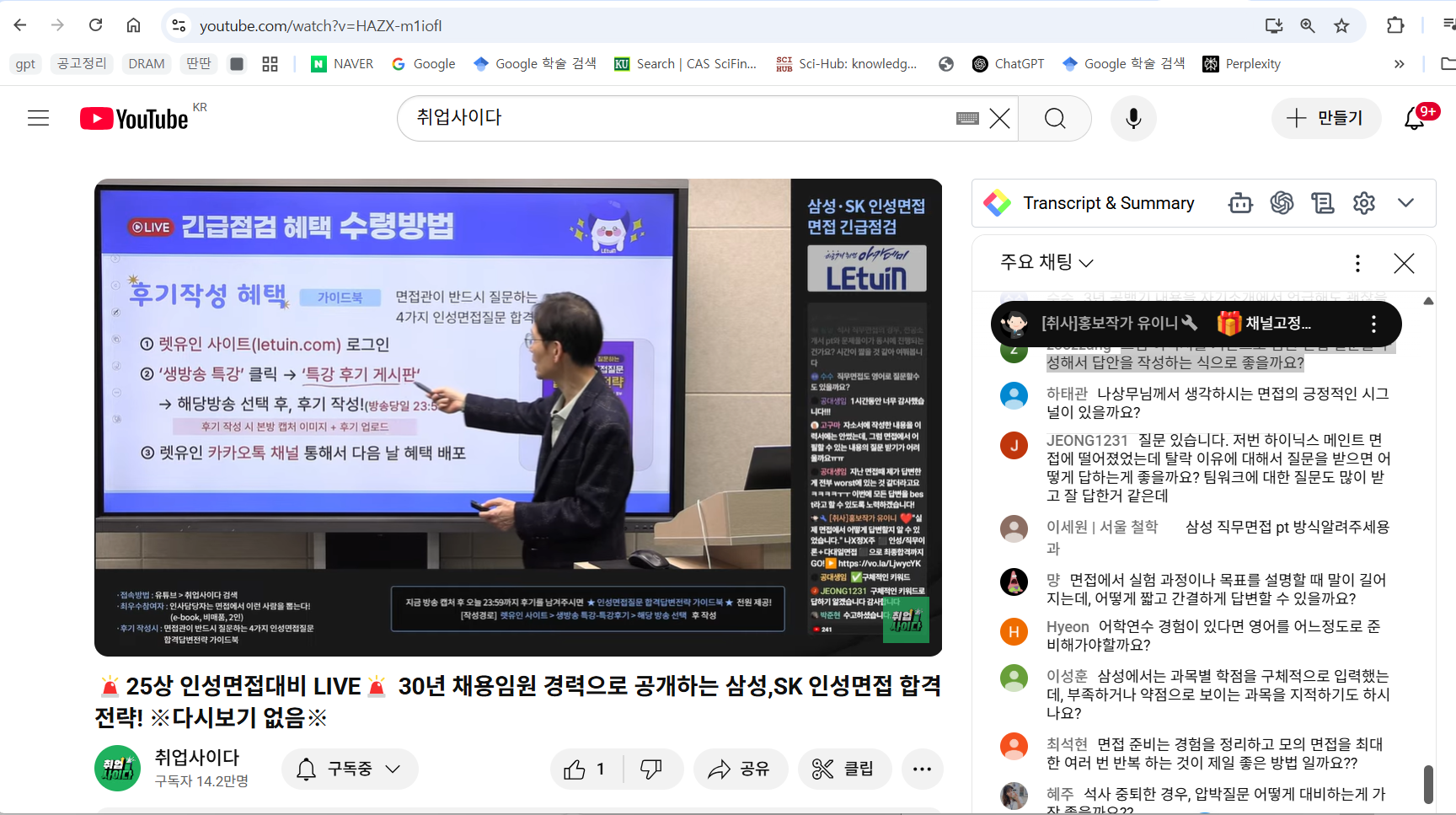Clear the search box with X icon
Screen dimensions: 1456x815
[x=999, y=118]
